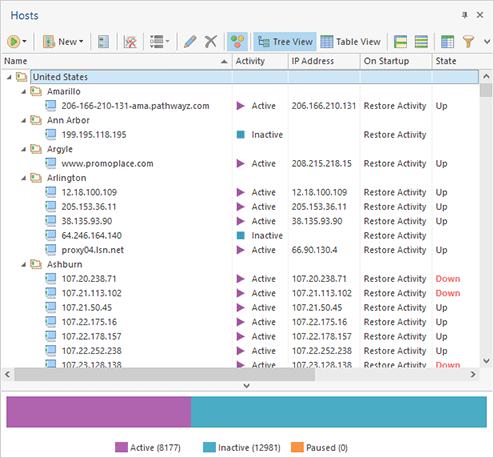
Task: Click the purple Active legend swatch
Action: 121,447
